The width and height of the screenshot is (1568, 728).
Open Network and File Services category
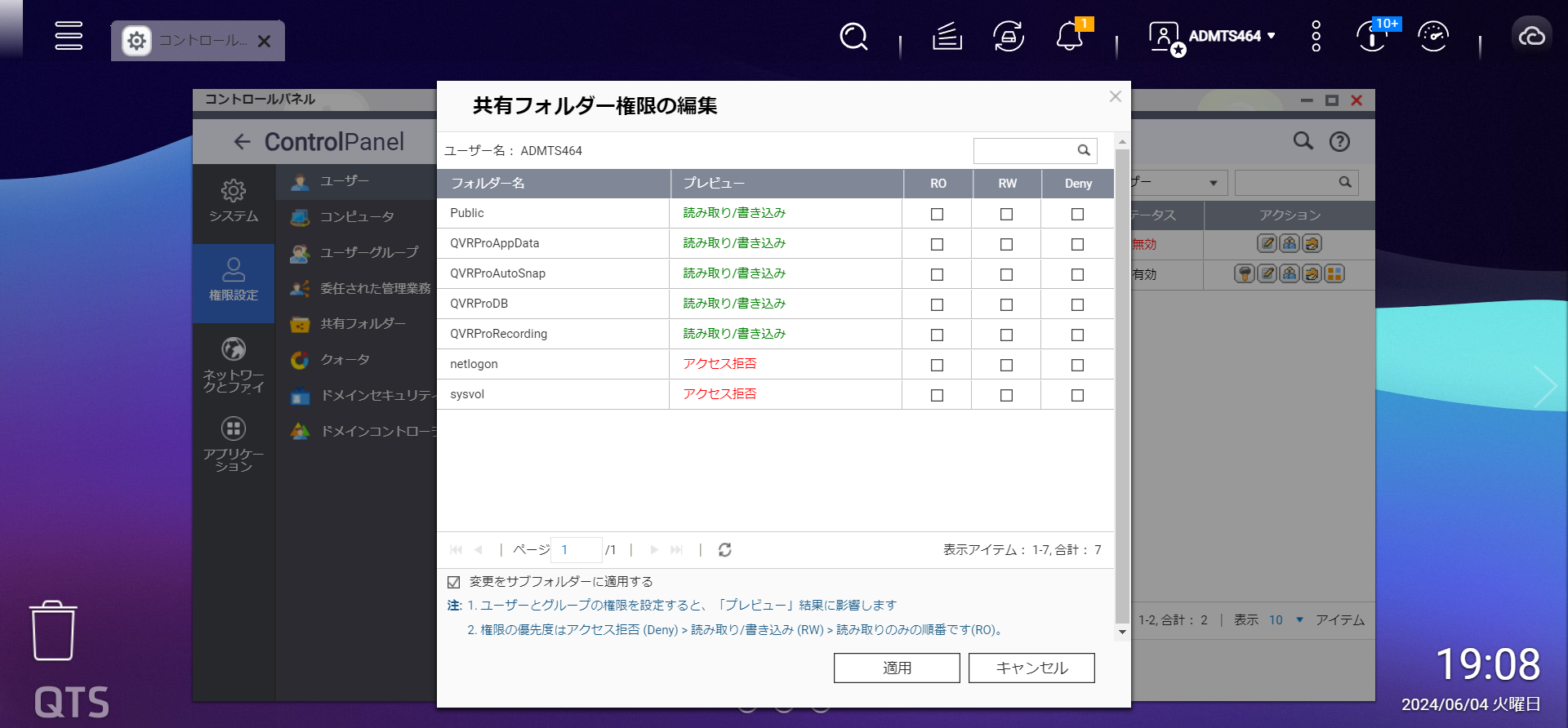pos(234,366)
